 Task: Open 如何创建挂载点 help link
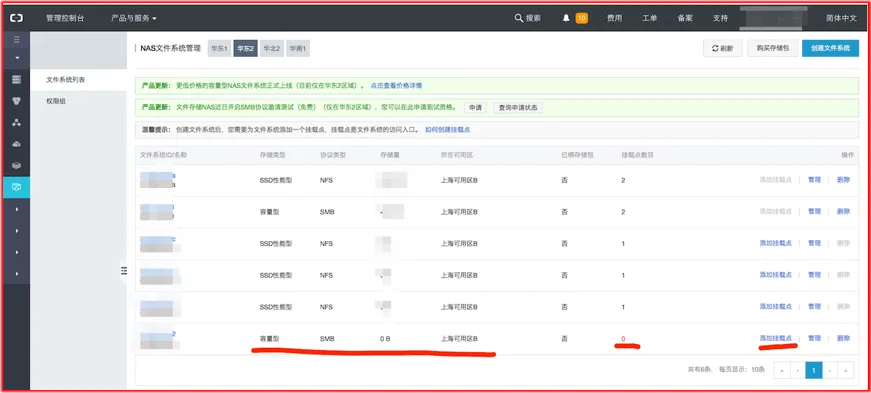[x=448, y=130]
